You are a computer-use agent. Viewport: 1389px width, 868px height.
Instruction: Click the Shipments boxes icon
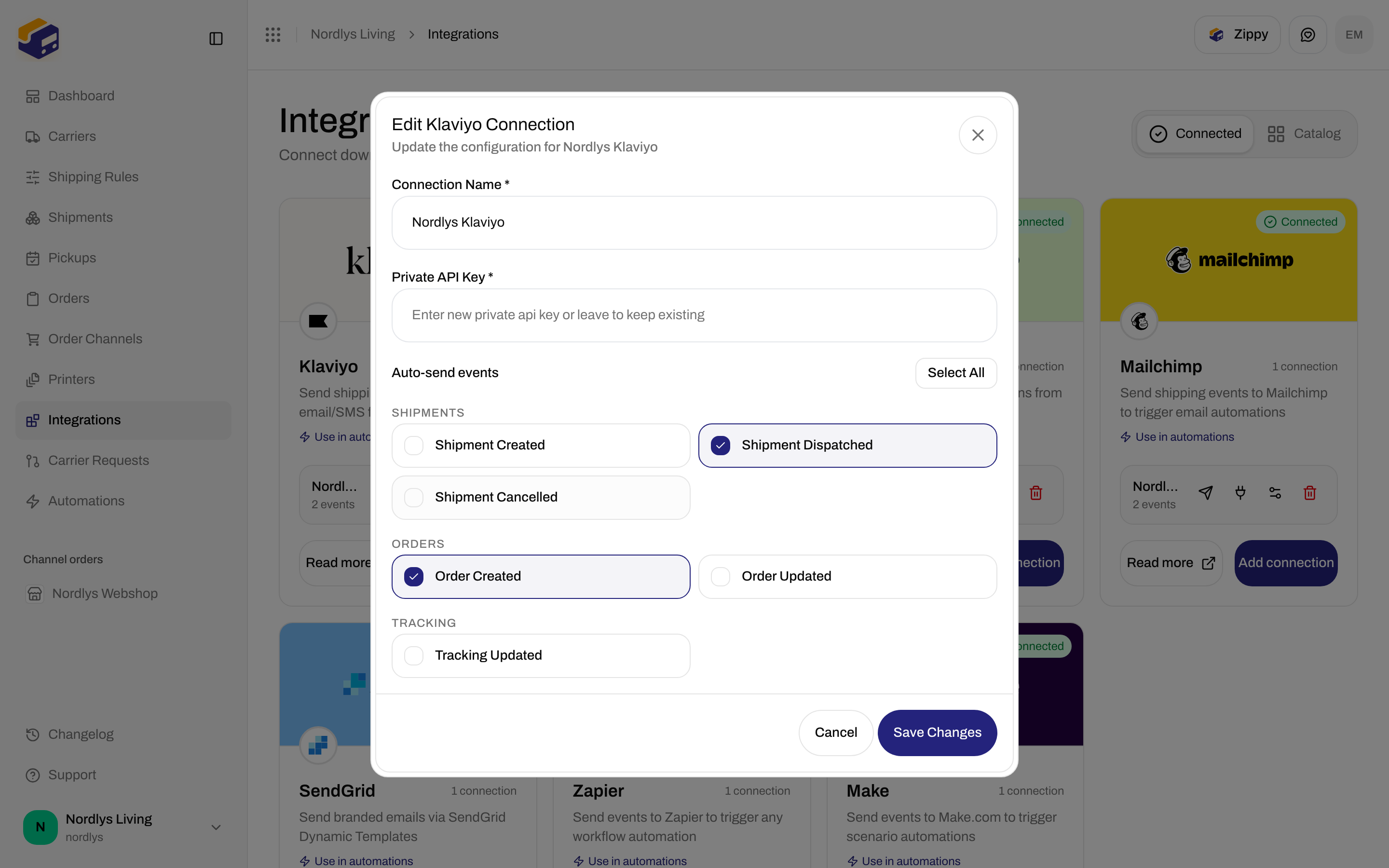click(x=33, y=217)
